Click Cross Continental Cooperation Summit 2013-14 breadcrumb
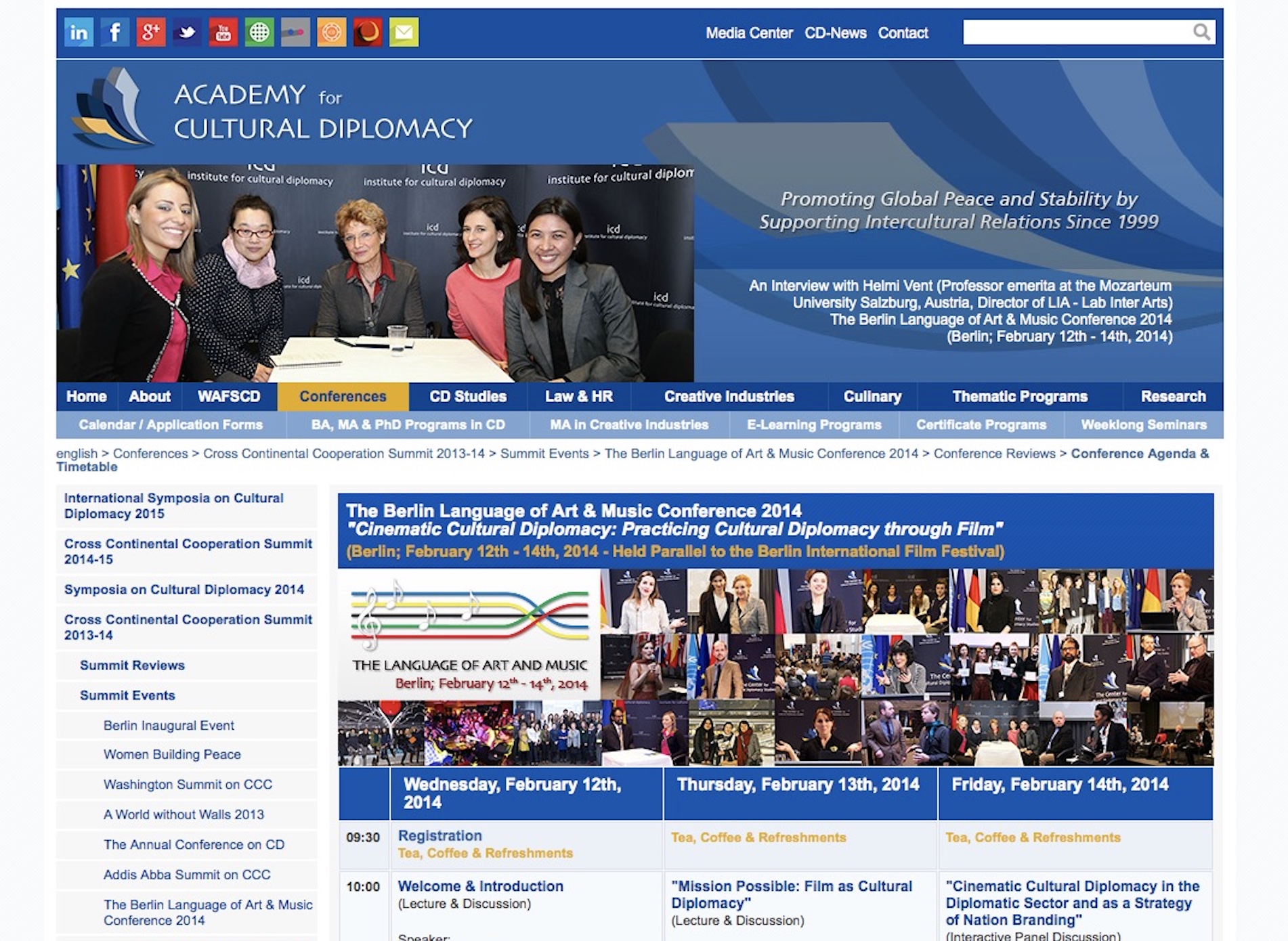This screenshot has height=941, width=1288. pyautogui.click(x=344, y=454)
